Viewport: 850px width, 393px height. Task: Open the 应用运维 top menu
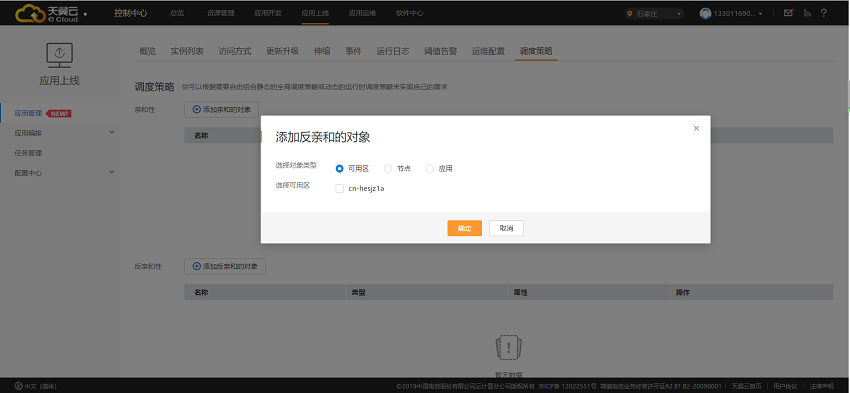pos(362,14)
